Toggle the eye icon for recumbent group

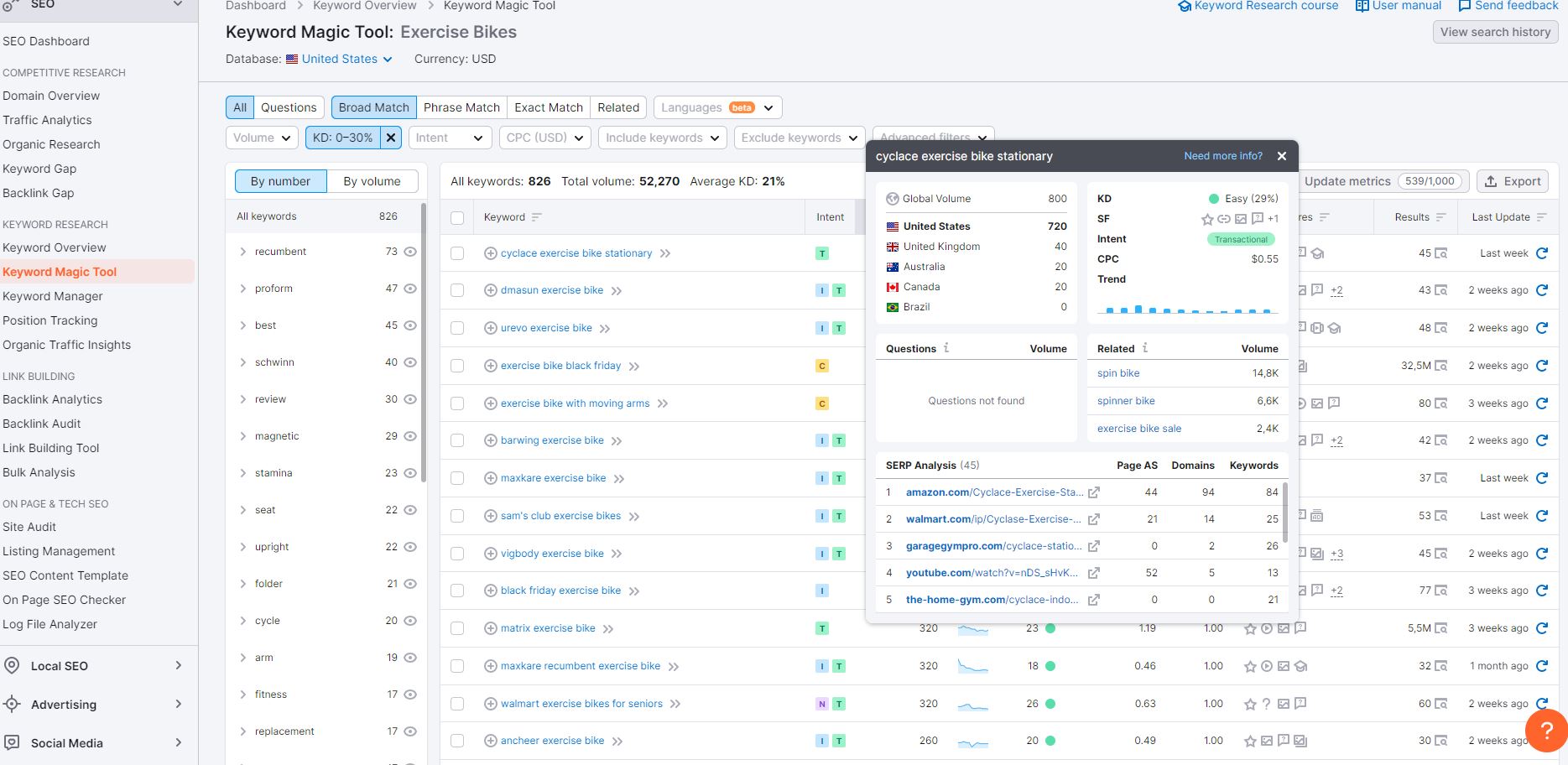[410, 252]
